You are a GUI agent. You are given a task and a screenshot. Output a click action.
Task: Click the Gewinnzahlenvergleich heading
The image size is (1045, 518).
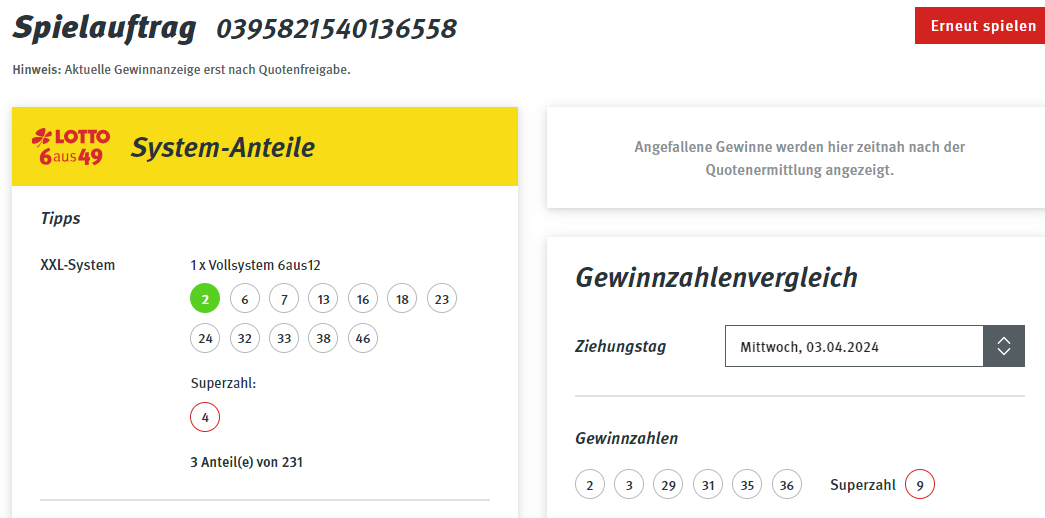pyautogui.click(x=716, y=277)
